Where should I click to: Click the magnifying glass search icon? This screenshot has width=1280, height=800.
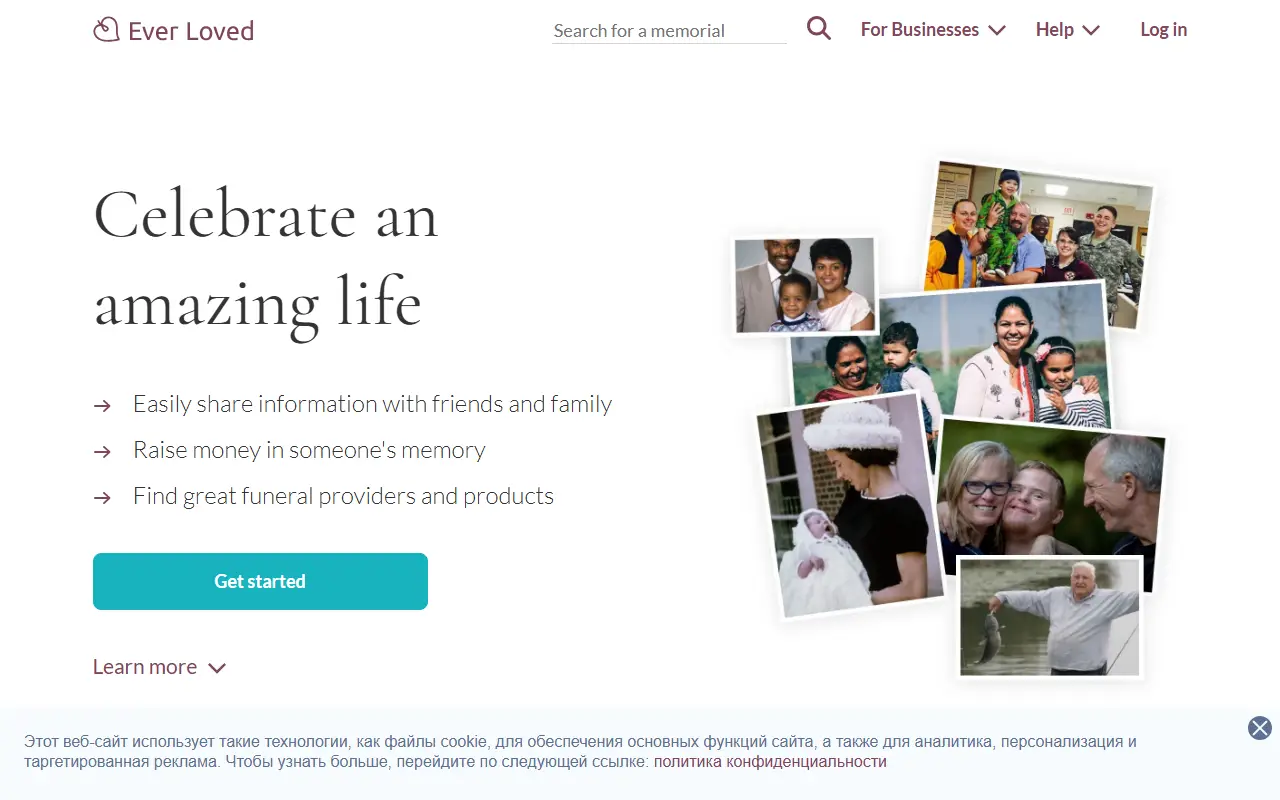point(819,29)
